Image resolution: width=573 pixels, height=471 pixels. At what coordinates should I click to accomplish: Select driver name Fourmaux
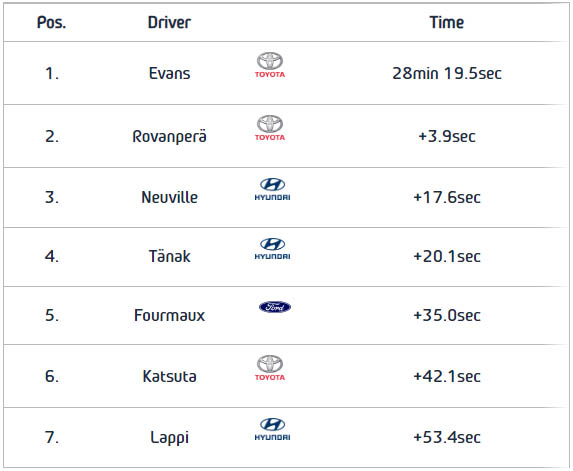point(170,315)
